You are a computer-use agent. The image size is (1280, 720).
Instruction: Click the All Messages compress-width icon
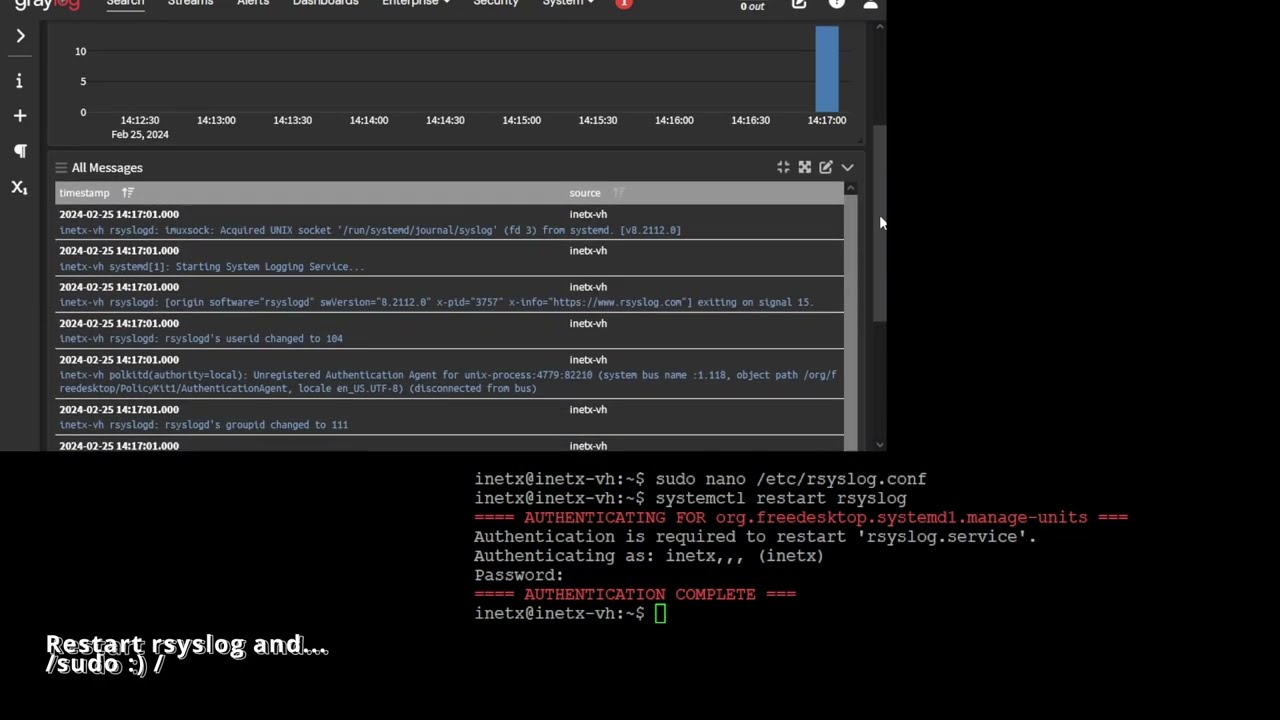(x=783, y=167)
